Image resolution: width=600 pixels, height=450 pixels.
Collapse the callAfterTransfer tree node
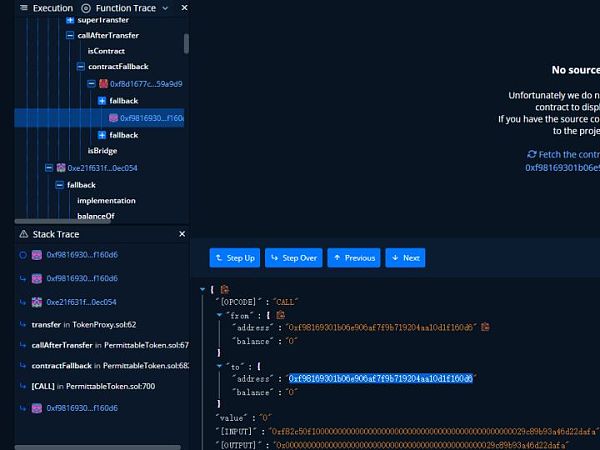70,35
